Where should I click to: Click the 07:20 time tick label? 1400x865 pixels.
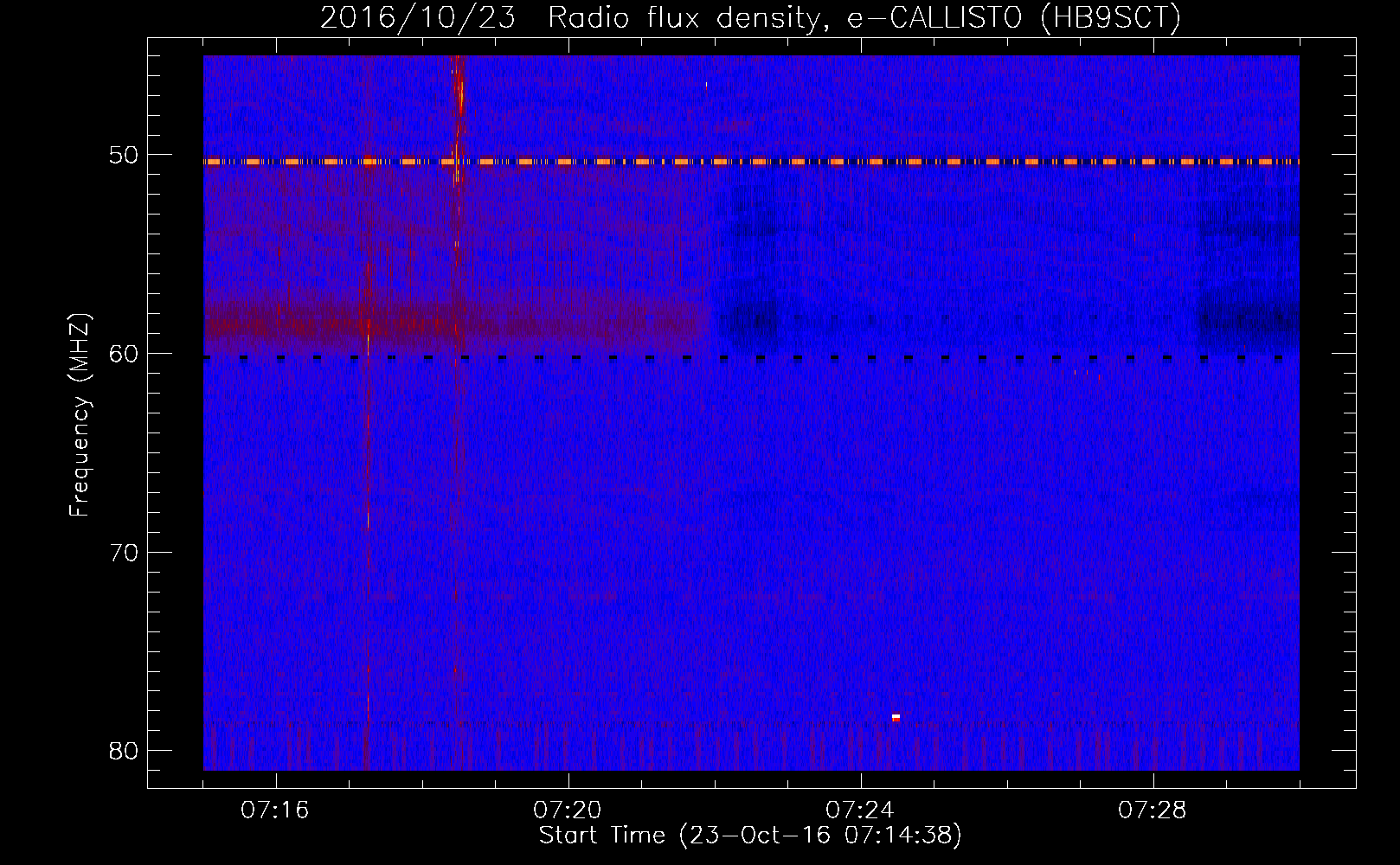(x=568, y=811)
